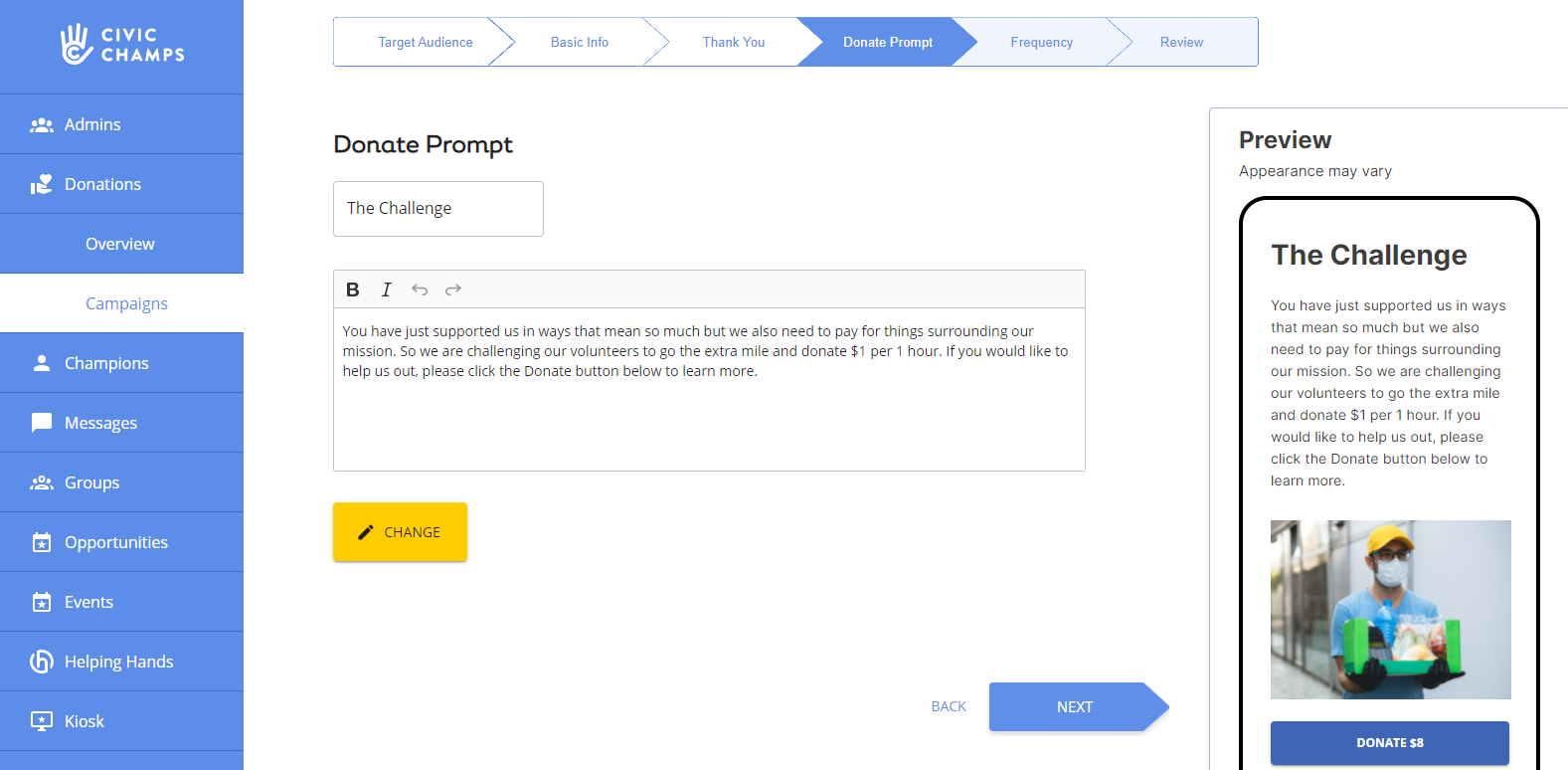Go to the Target Audience step
1568x770 pixels.
pos(426,42)
